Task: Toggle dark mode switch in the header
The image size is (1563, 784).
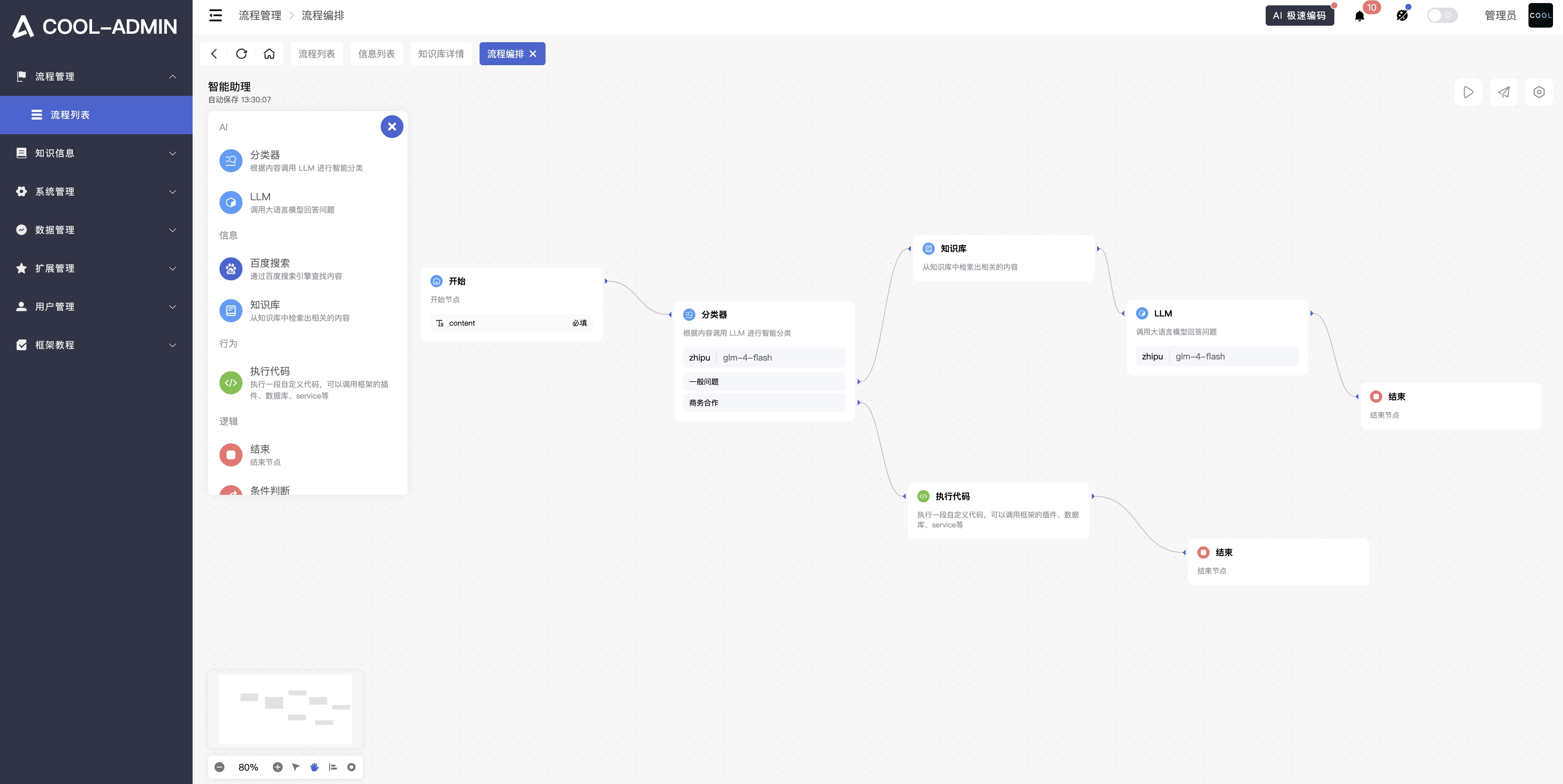Action: pos(1442,15)
